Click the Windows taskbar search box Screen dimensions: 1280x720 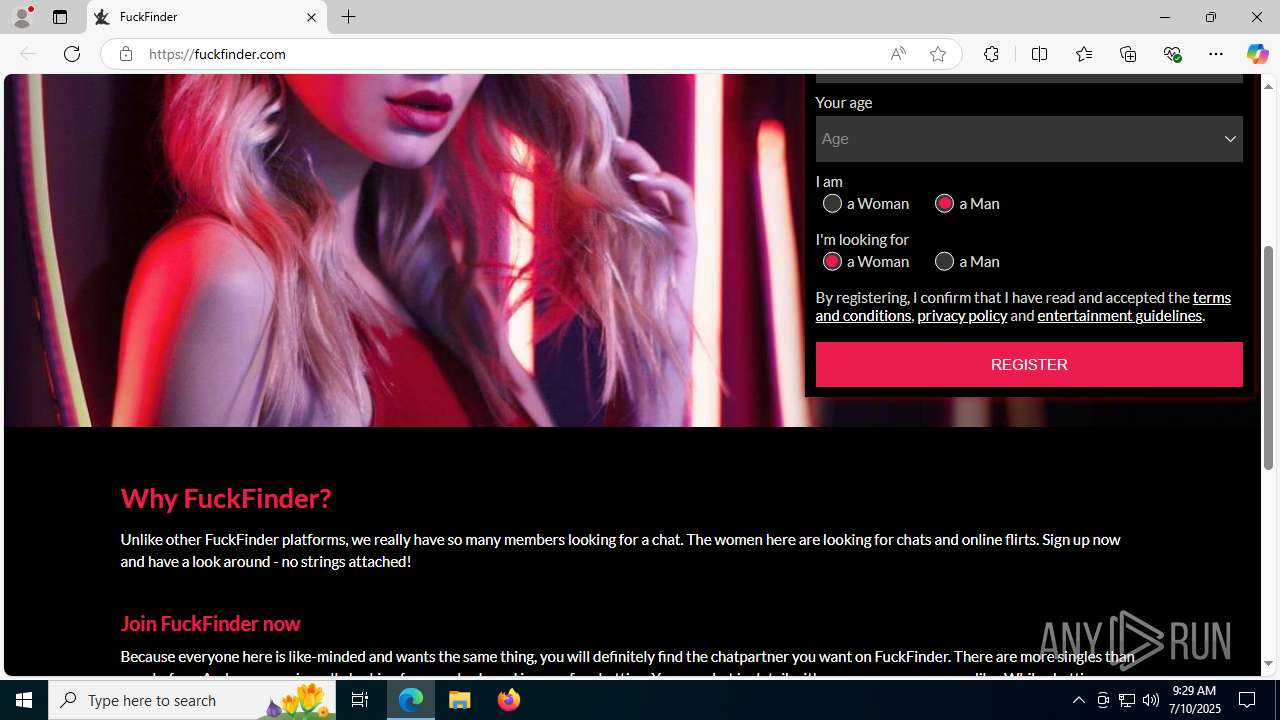(192, 700)
